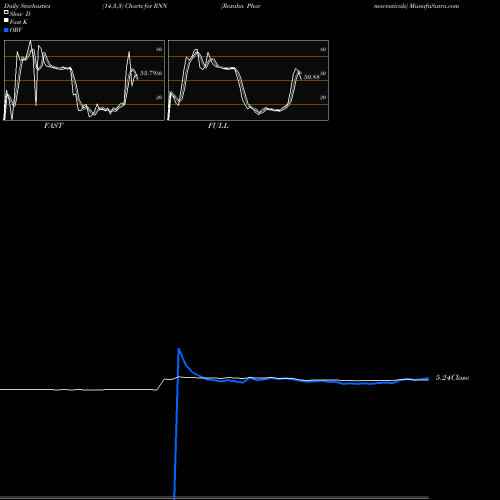Click the OBV spike peak on the chart

click(x=179, y=349)
